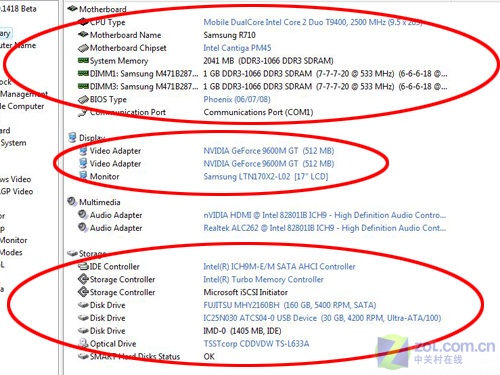Select the Optical Drive field label
The width and height of the screenshot is (500, 375).
click(113, 344)
